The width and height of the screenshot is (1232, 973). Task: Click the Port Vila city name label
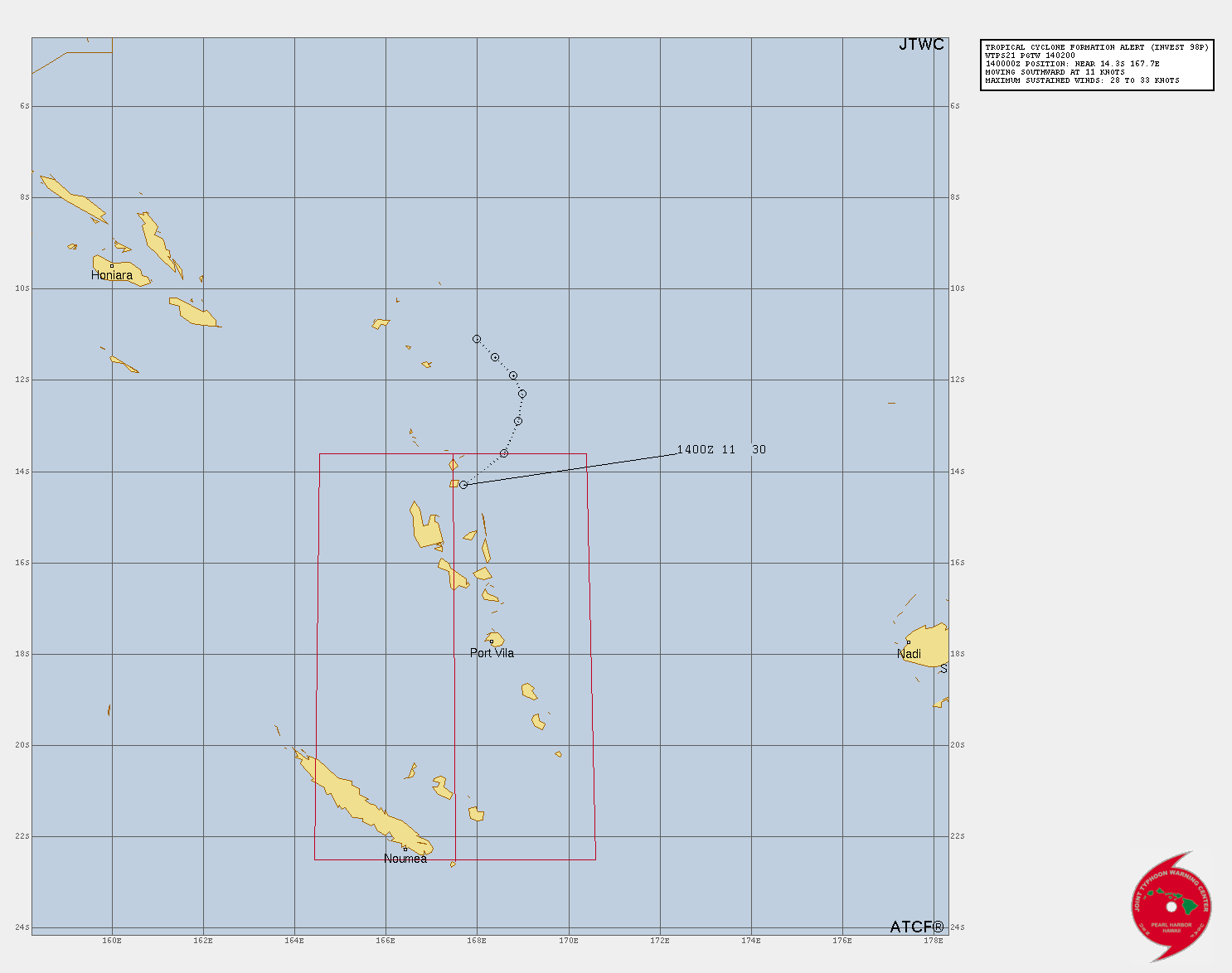pyautogui.click(x=492, y=653)
